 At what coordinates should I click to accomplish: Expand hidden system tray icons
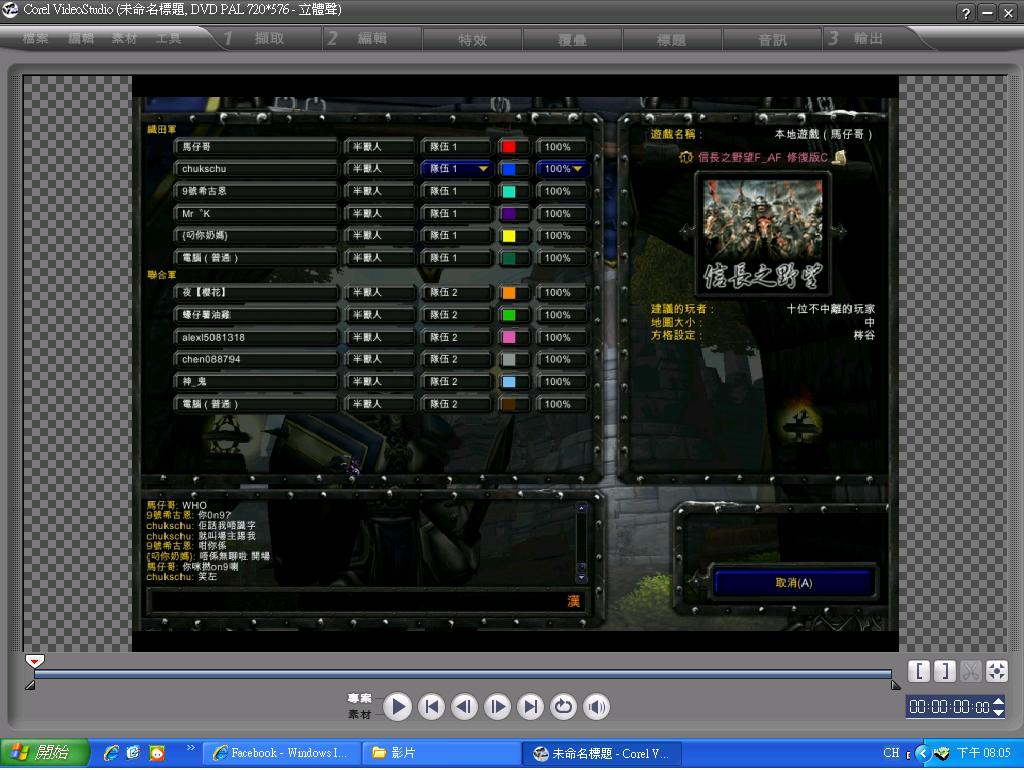[x=922, y=753]
